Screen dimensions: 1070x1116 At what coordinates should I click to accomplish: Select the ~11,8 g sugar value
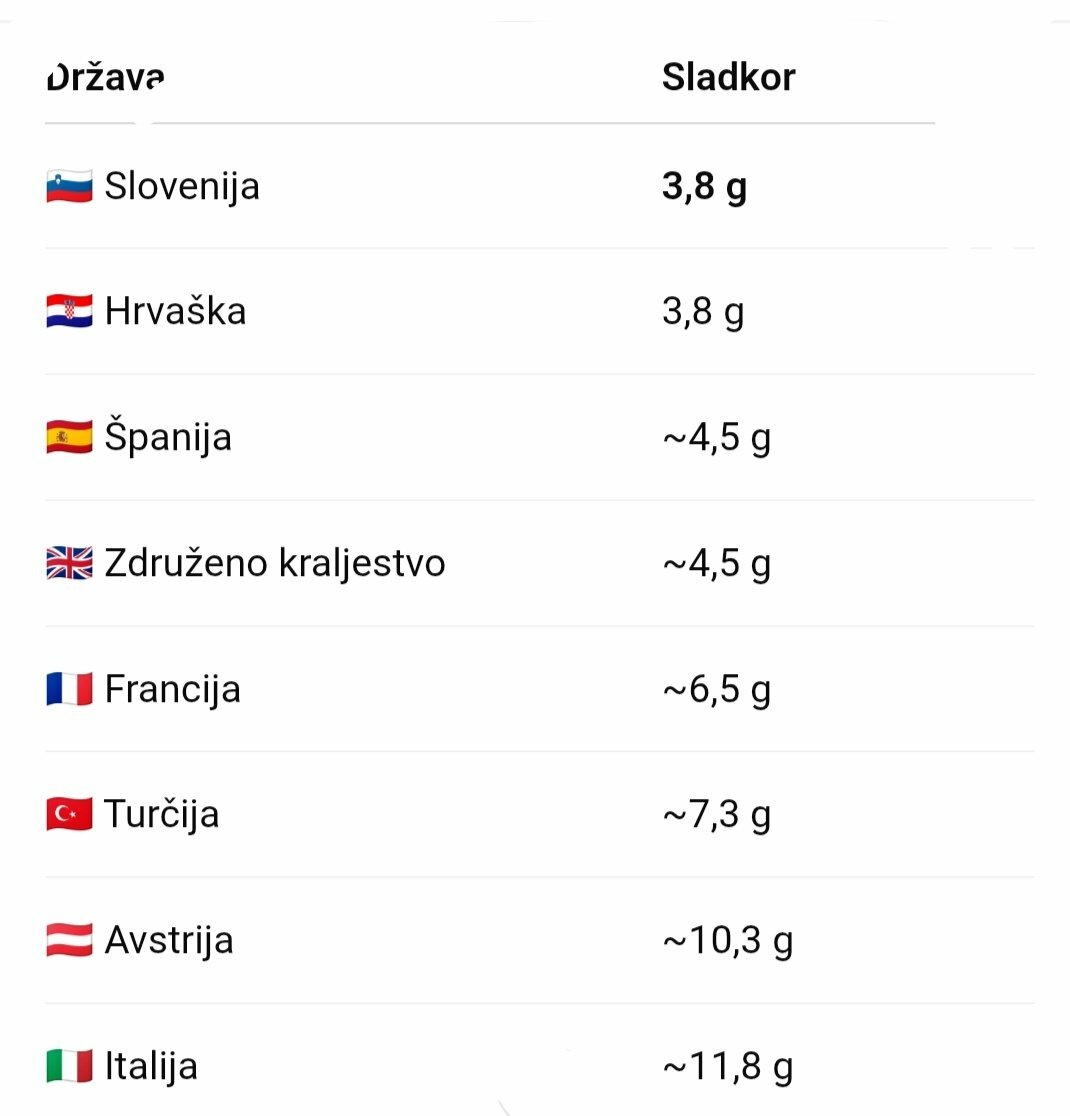[x=727, y=1067]
